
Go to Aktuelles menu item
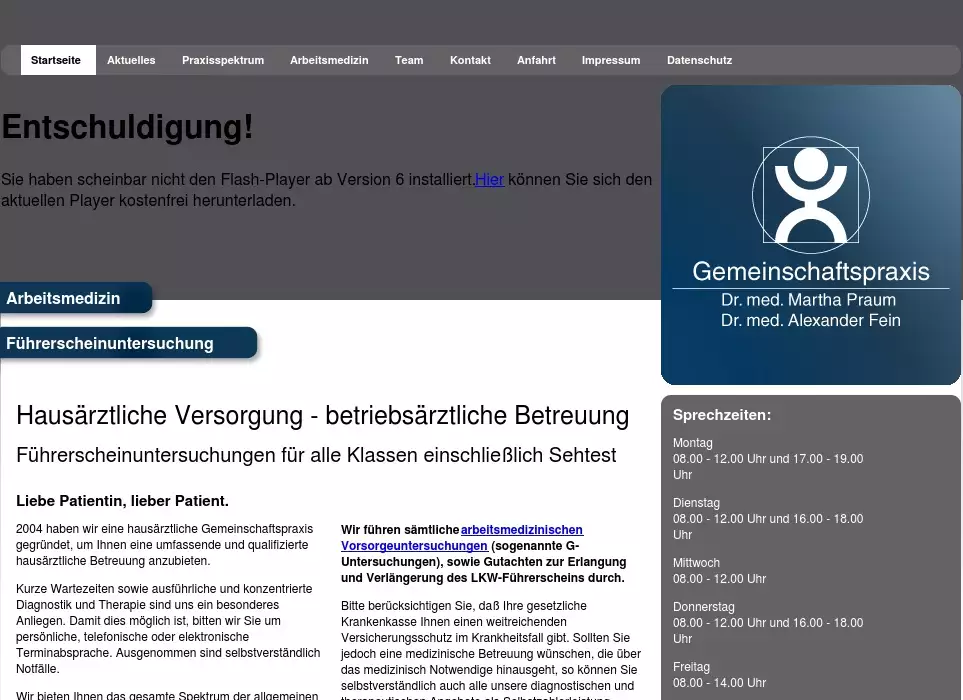[x=131, y=60]
